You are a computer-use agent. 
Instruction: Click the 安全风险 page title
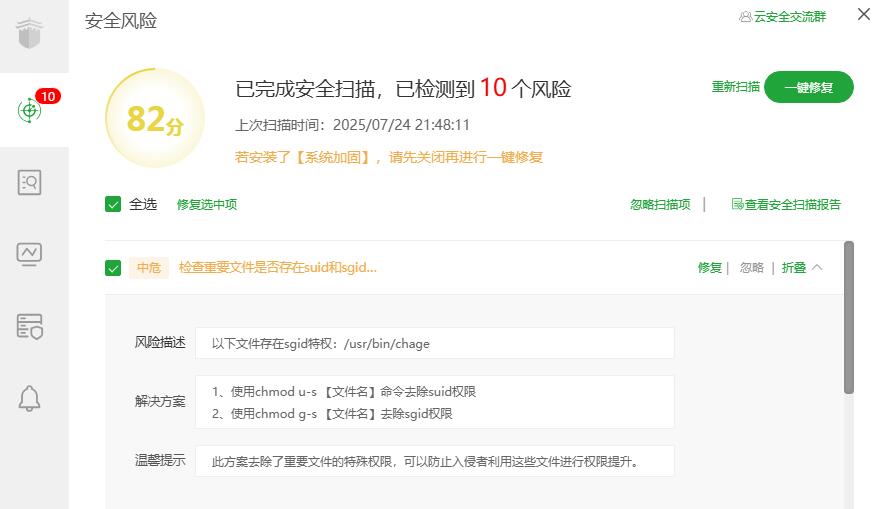click(121, 21)
